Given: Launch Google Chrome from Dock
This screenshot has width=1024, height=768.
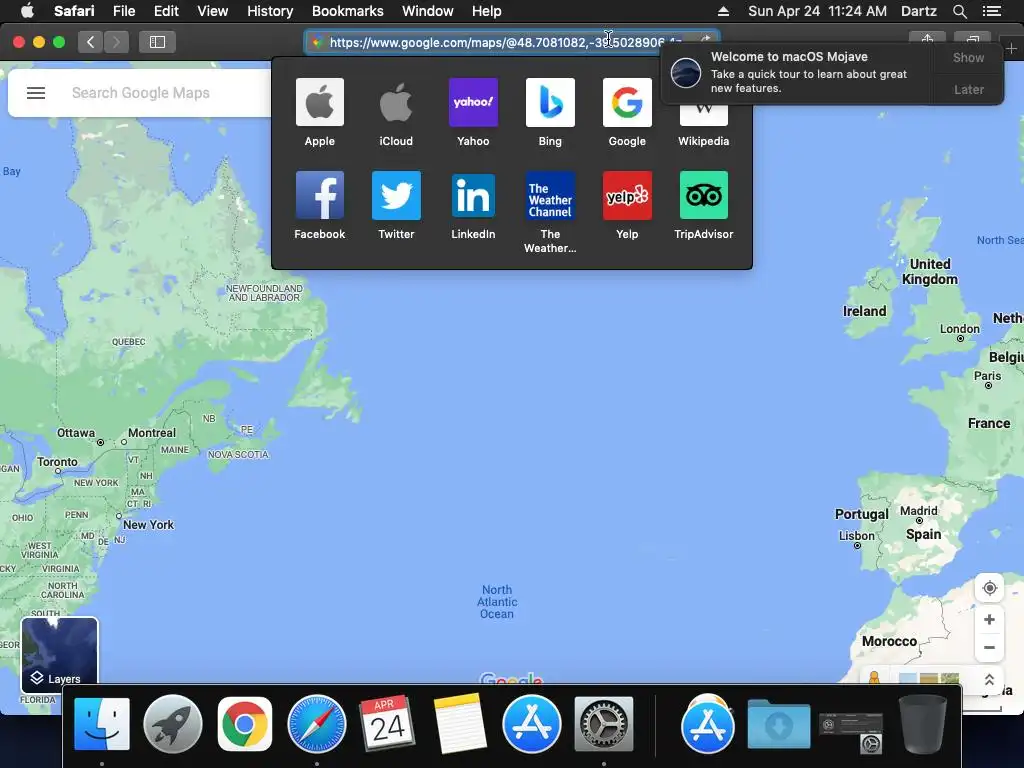Looking at the screenshot, I should 245,724.
